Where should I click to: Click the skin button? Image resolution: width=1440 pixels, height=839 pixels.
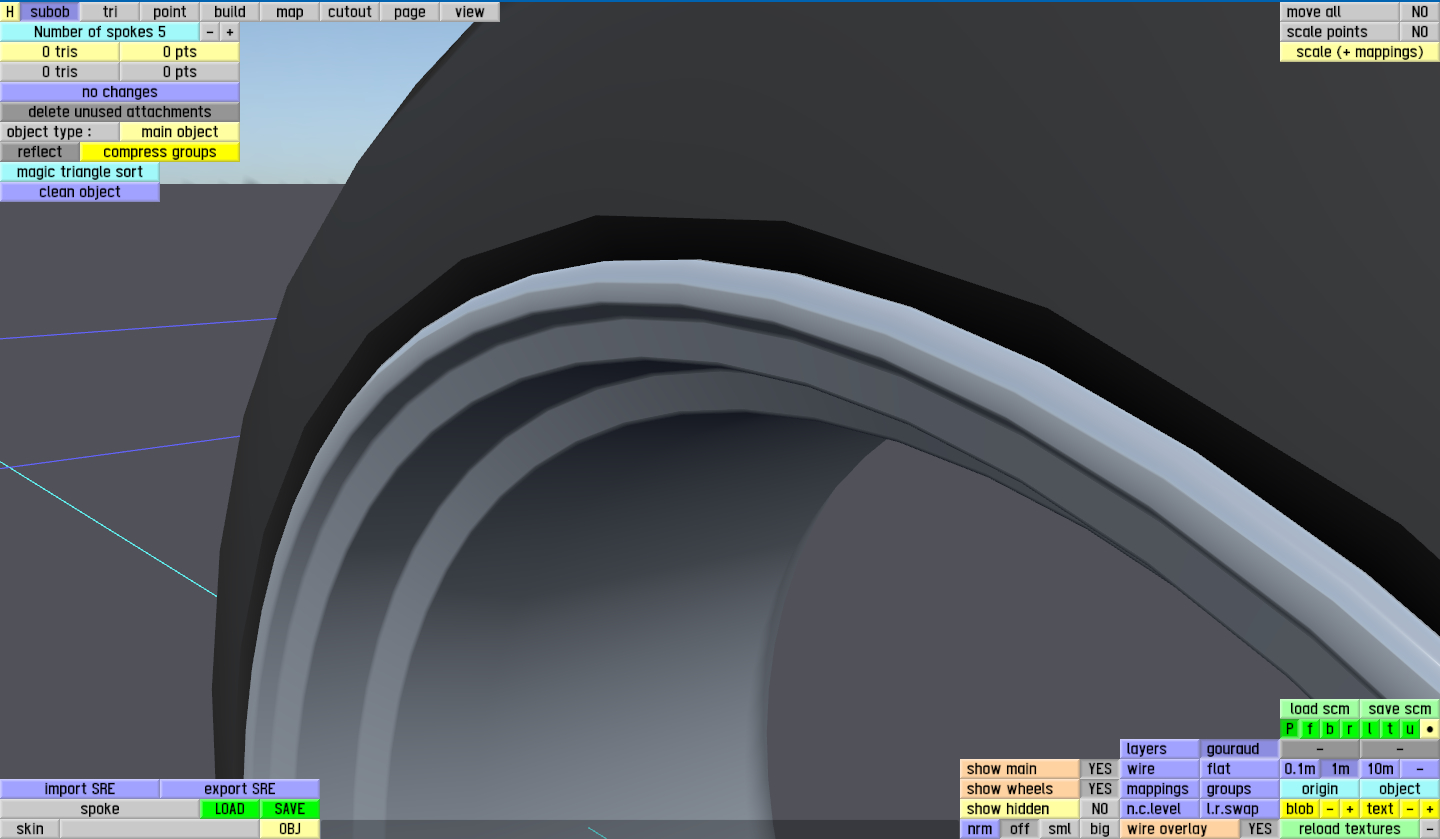30,829
